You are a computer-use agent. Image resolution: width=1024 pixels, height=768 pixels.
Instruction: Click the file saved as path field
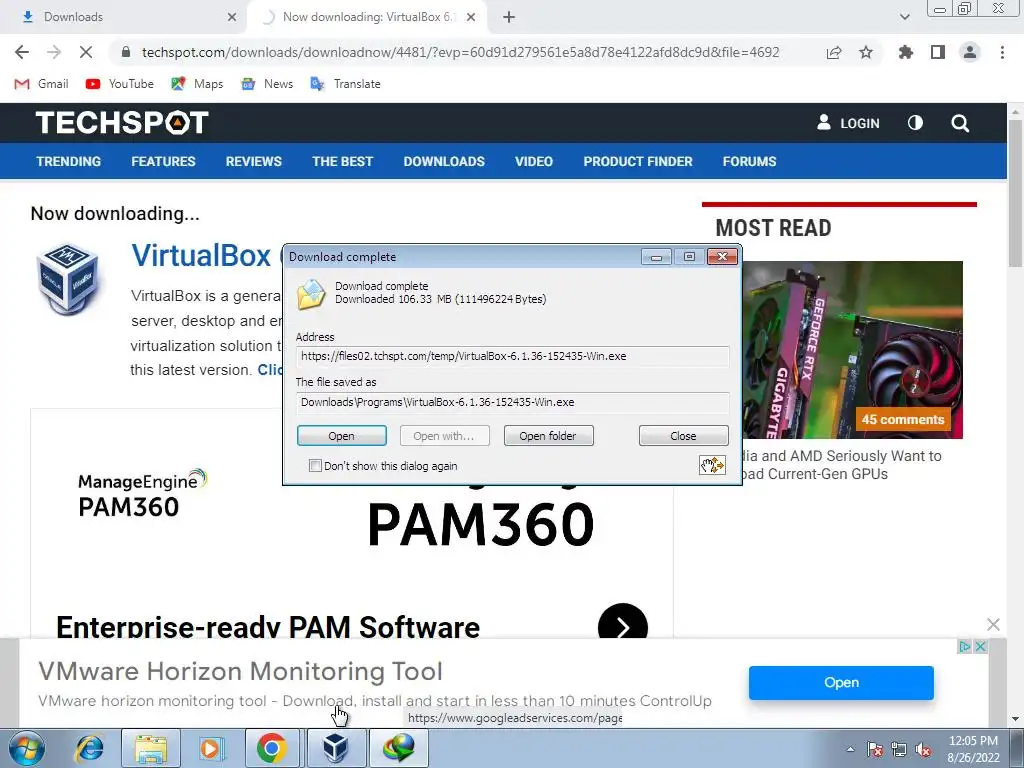pos(512,402)
